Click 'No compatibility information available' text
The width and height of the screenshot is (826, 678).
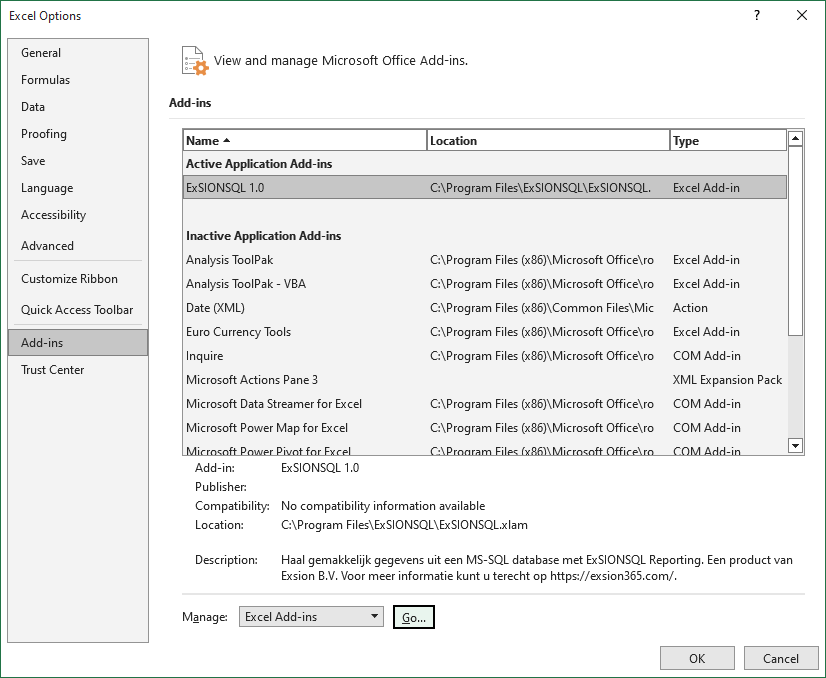pos(383,506)
